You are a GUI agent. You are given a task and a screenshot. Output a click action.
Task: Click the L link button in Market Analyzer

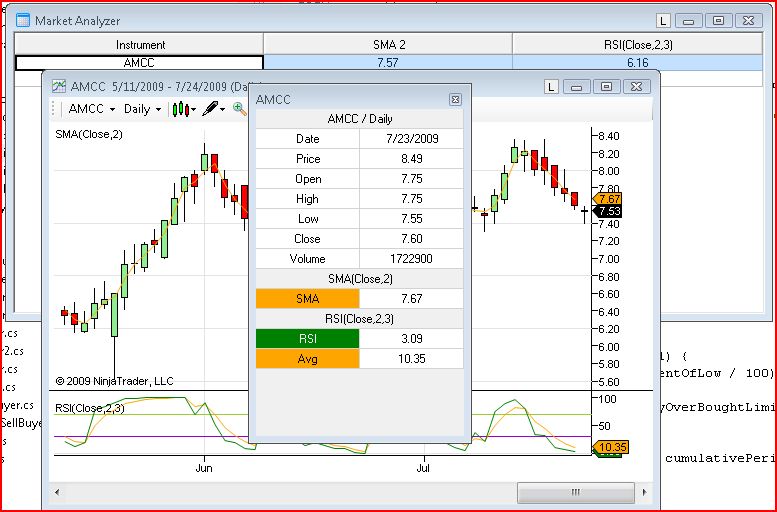pyautogui.click(x=664, y=21)
